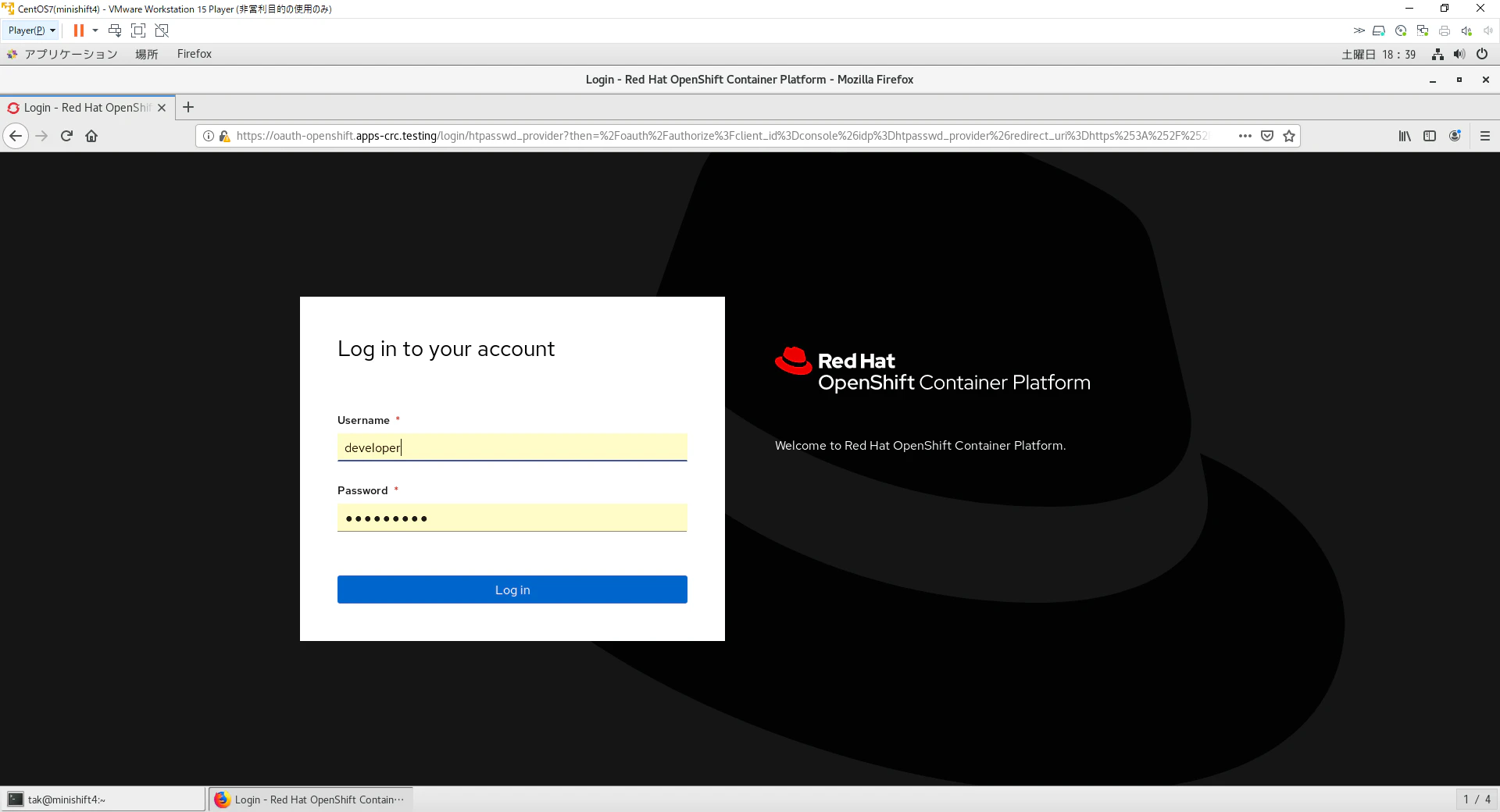The width and height of the screenshot is (1500, 812).
Task: Open page actions three-dot menu
Action: tap(1245, 136)
